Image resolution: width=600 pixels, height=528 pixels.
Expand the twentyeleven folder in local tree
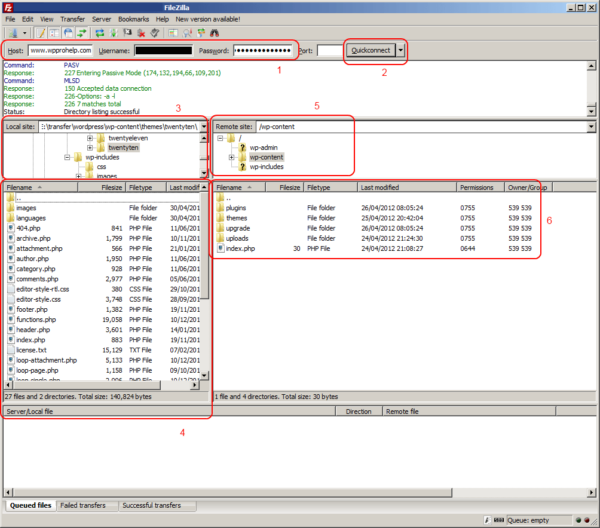point(89,137)
